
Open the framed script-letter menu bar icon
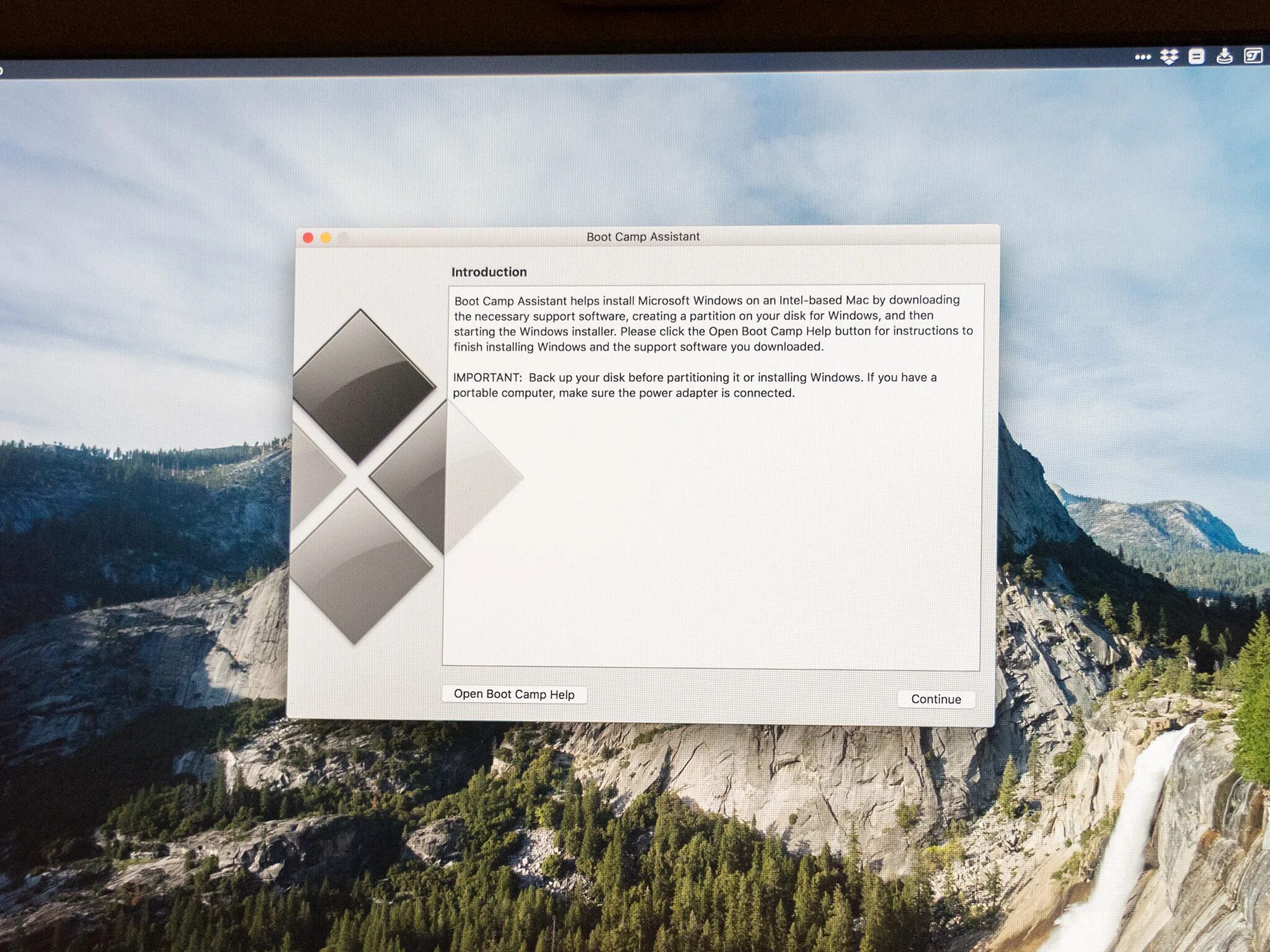1253,56
